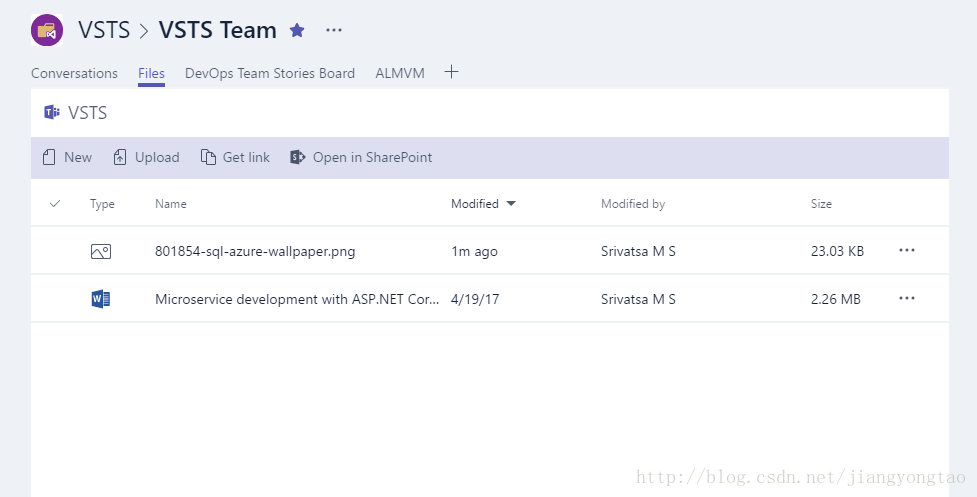Toggle select-all files checkmark
Viewport: 977px width, 497px height.
tap(55, 204)
